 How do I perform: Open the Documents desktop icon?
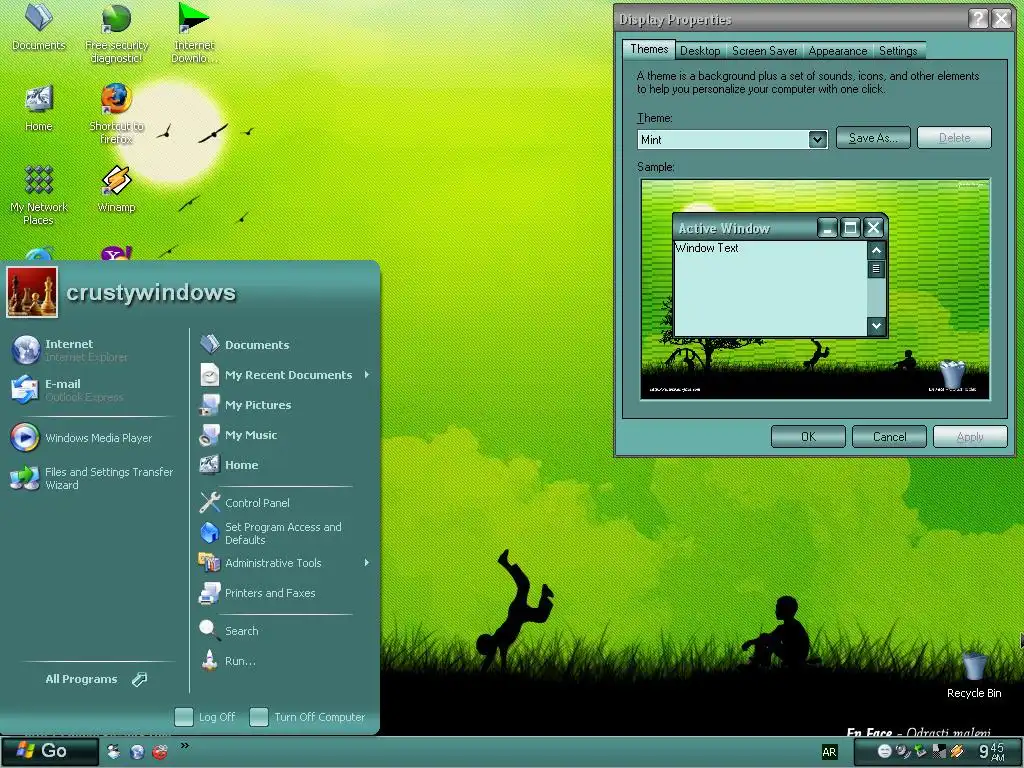[39, 28]
